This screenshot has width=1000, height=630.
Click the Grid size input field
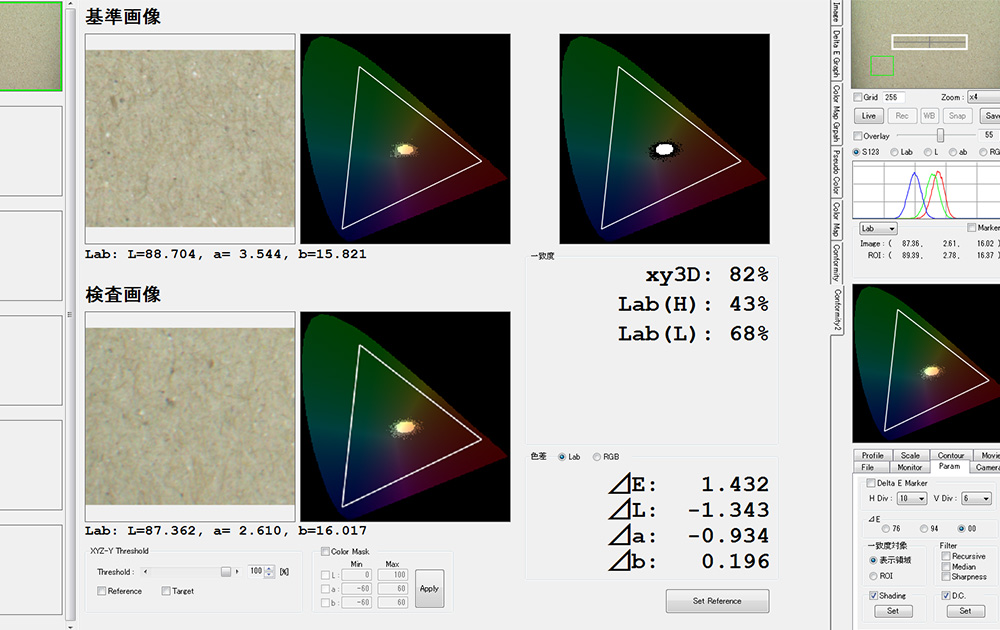click(893, 98)
